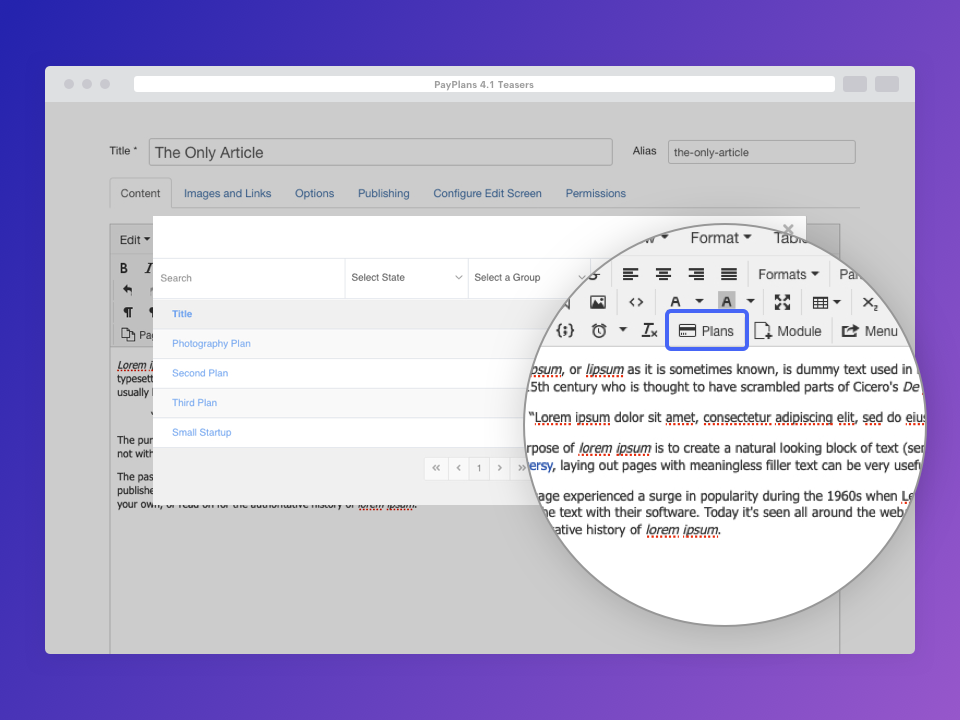Center align the text
The image size is (960, 720).
coord(663,274)
